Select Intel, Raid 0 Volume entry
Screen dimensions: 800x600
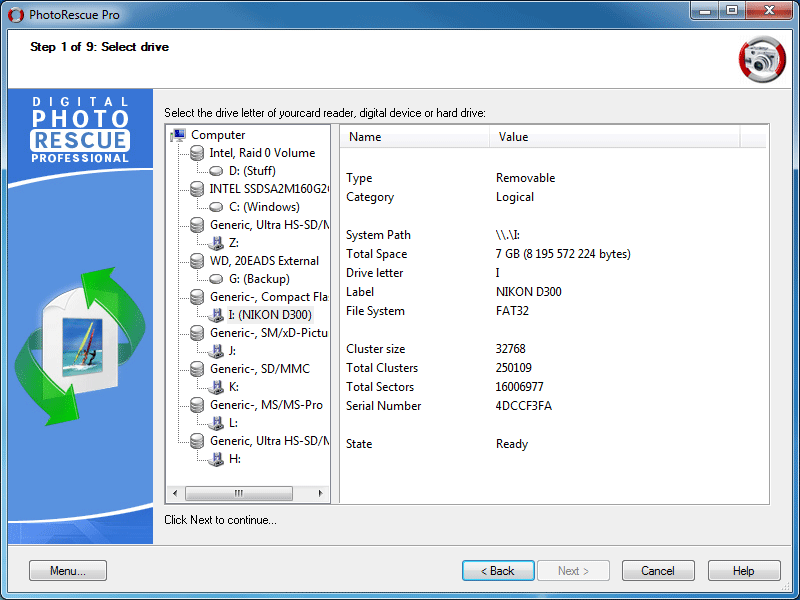(262, 153)
